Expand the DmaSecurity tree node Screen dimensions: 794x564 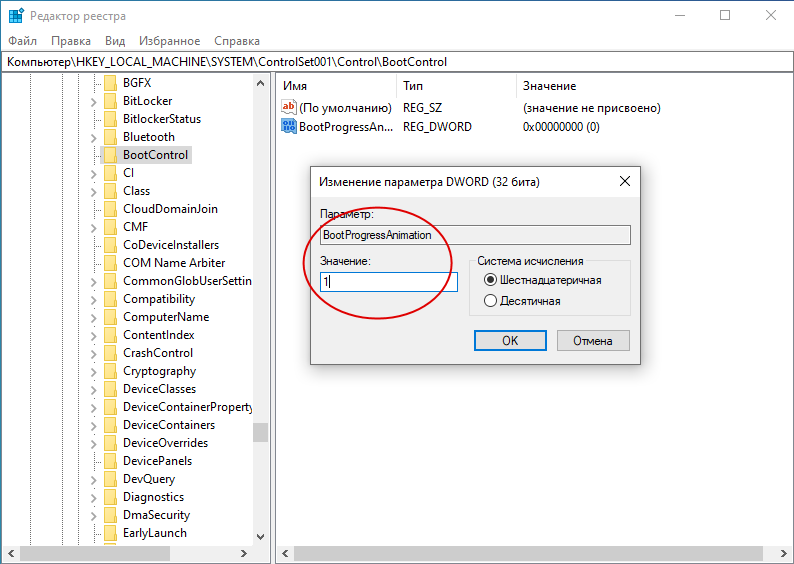pyautogui.click(x=93, y=516)
